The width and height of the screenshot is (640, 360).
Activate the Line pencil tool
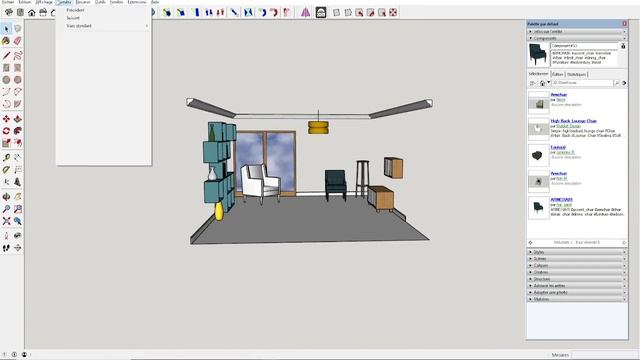coord(6,56)
